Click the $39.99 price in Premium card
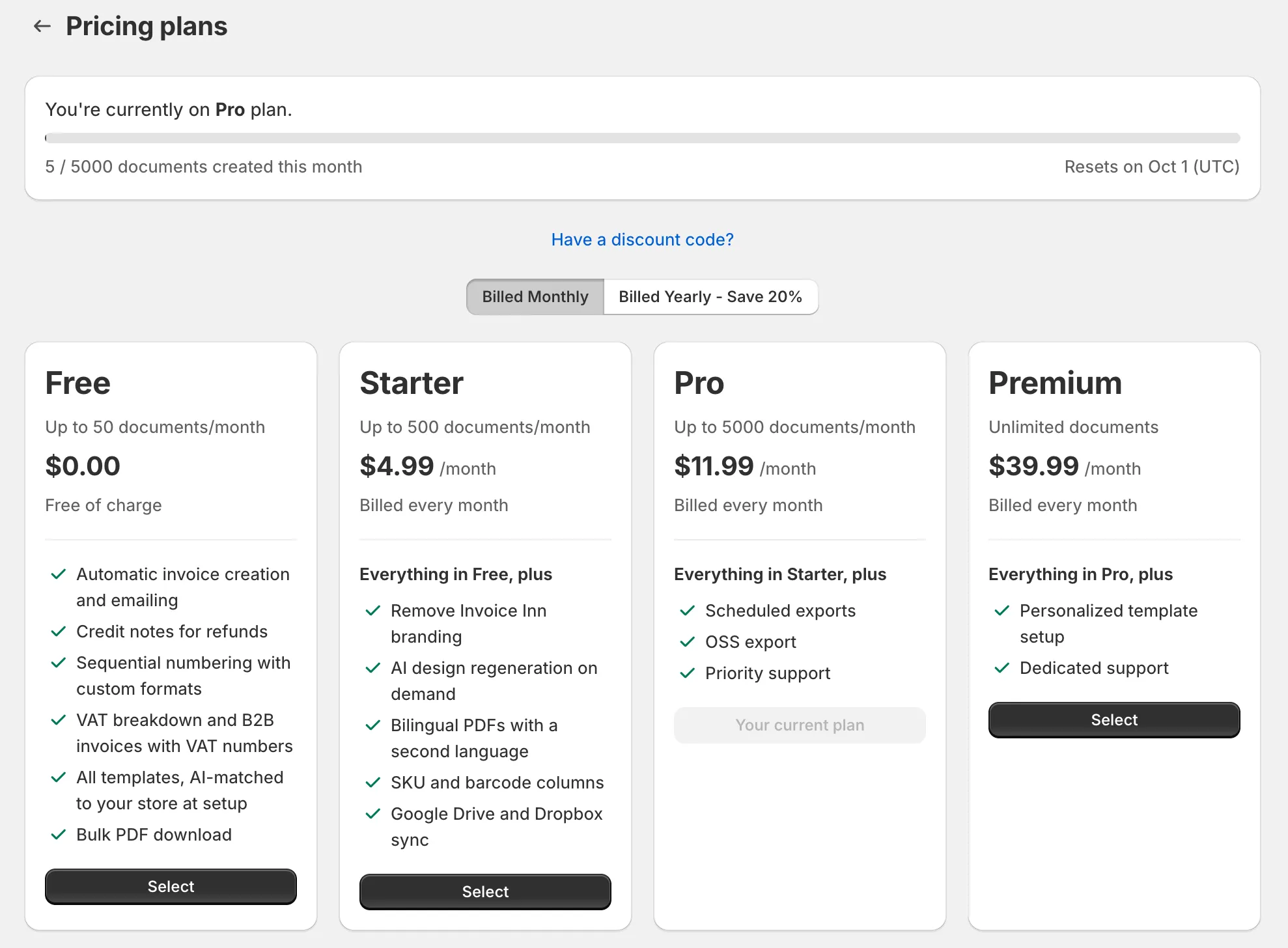The height and width of the screenshot is (948, 1288). point(1033,466)
